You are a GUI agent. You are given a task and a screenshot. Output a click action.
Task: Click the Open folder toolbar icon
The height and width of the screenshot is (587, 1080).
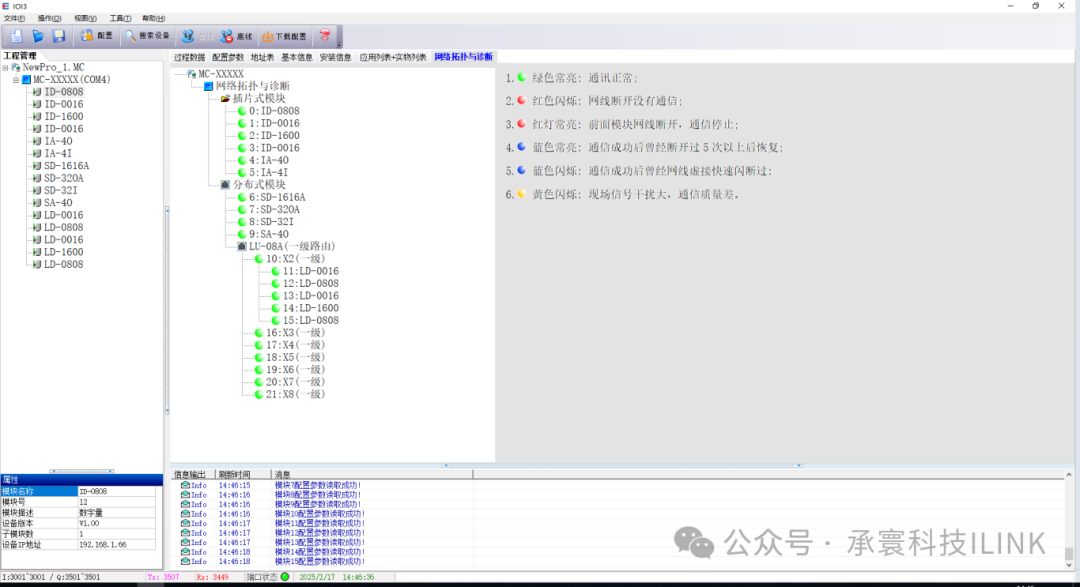point(38,36)
